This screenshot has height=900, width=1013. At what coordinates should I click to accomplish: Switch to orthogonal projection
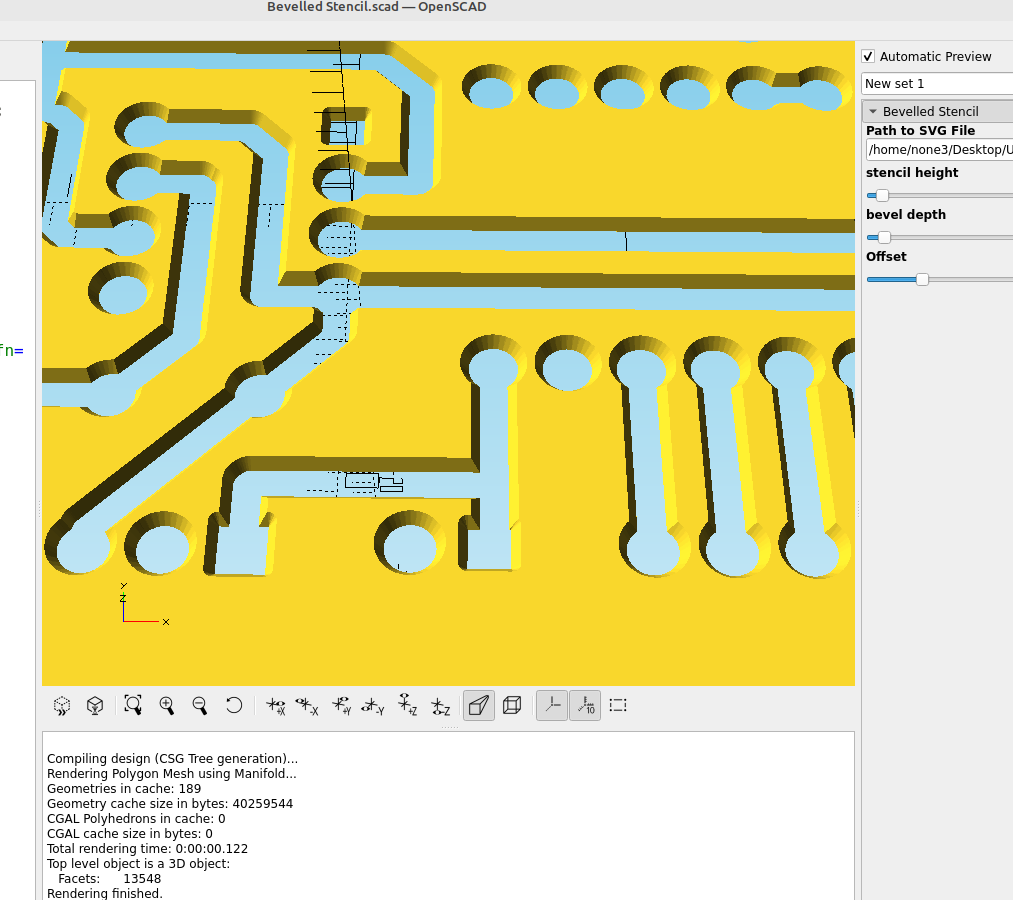pos(511,705)
